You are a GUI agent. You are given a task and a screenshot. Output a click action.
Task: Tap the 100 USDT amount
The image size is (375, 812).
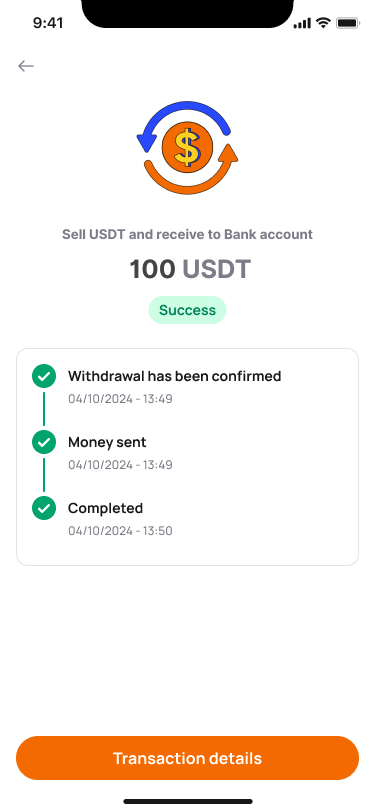click(x=190, y=269)
